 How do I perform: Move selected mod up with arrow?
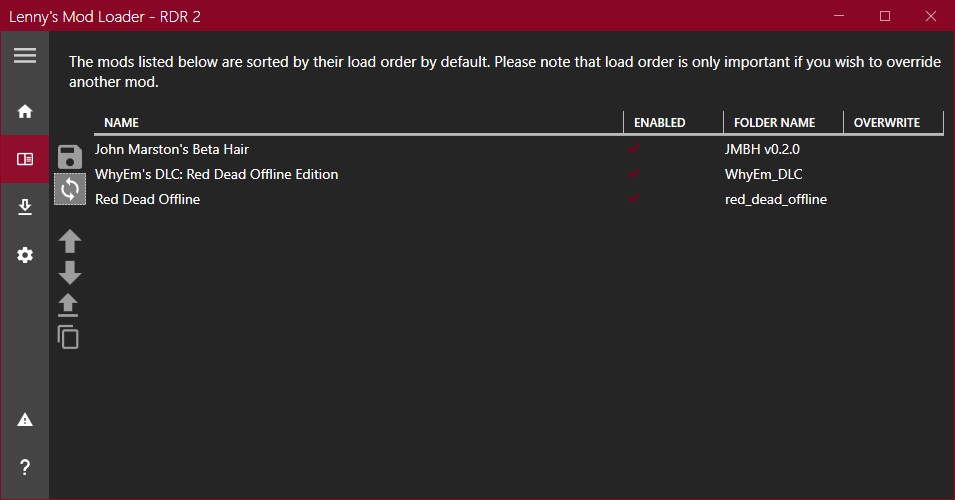69,241
